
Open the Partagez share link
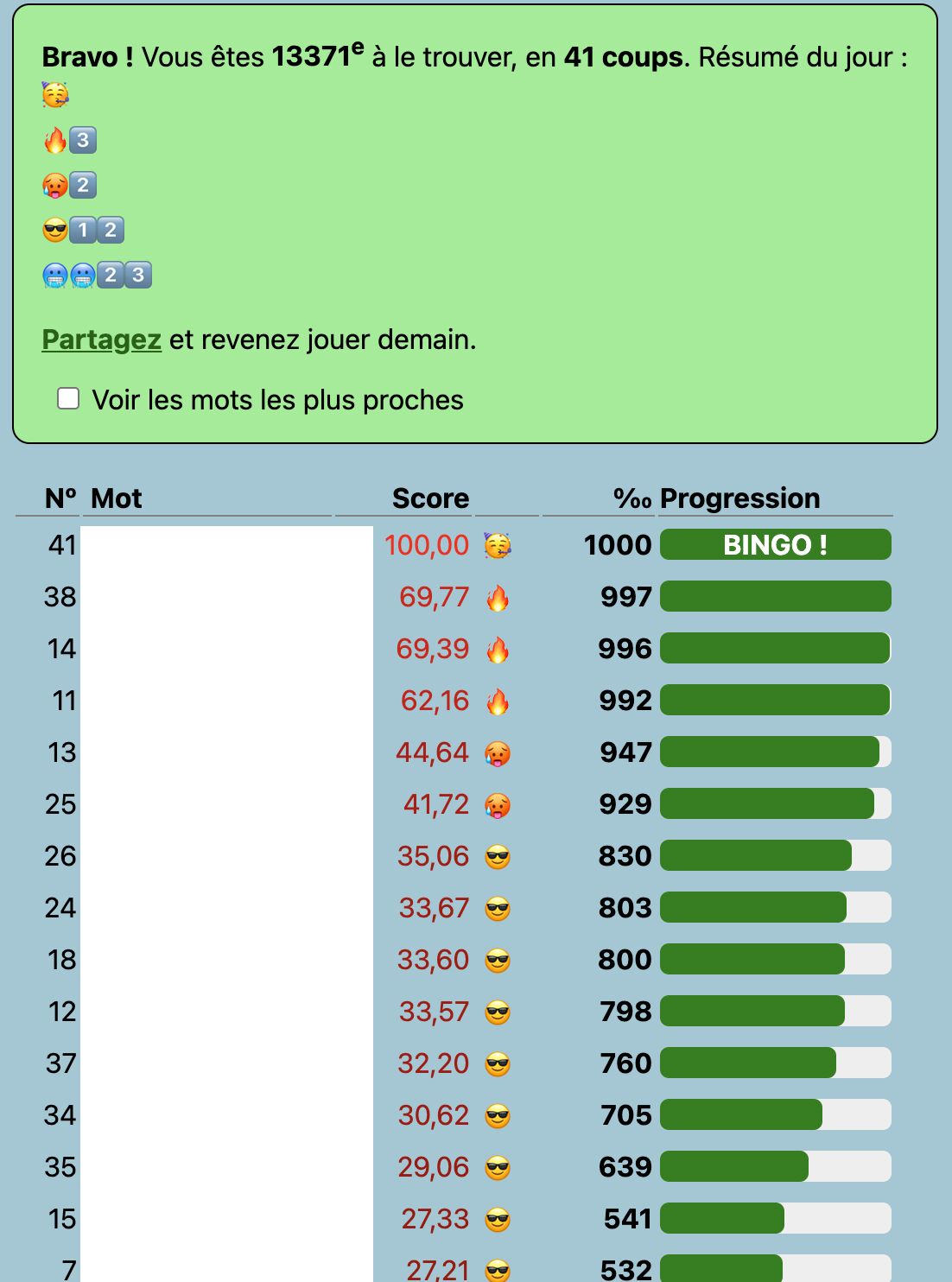point(101,340)
